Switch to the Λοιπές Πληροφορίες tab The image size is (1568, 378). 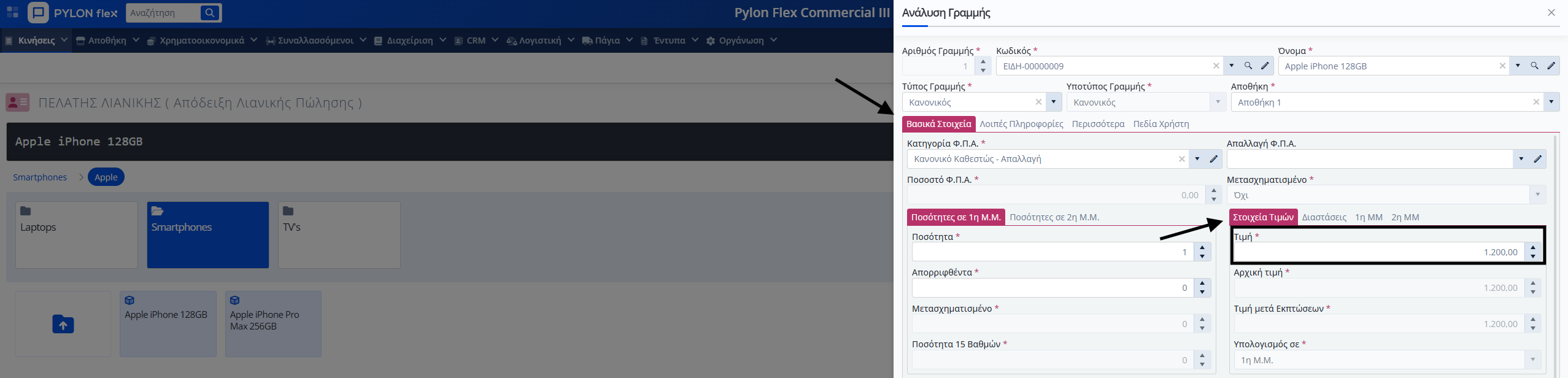pyautogui.click(x=1021, y=124)
